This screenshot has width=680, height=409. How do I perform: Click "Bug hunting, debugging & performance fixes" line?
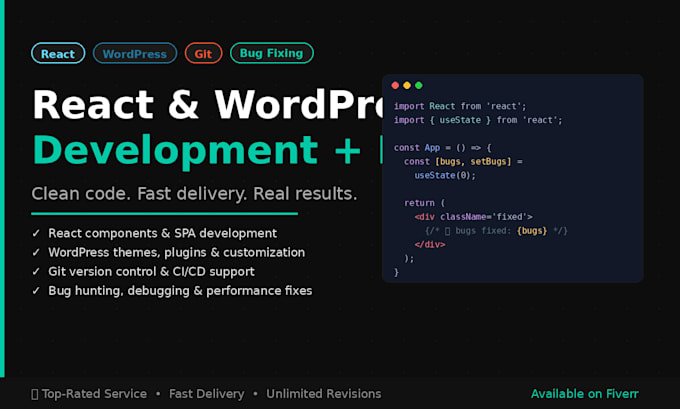coord(180,291)
